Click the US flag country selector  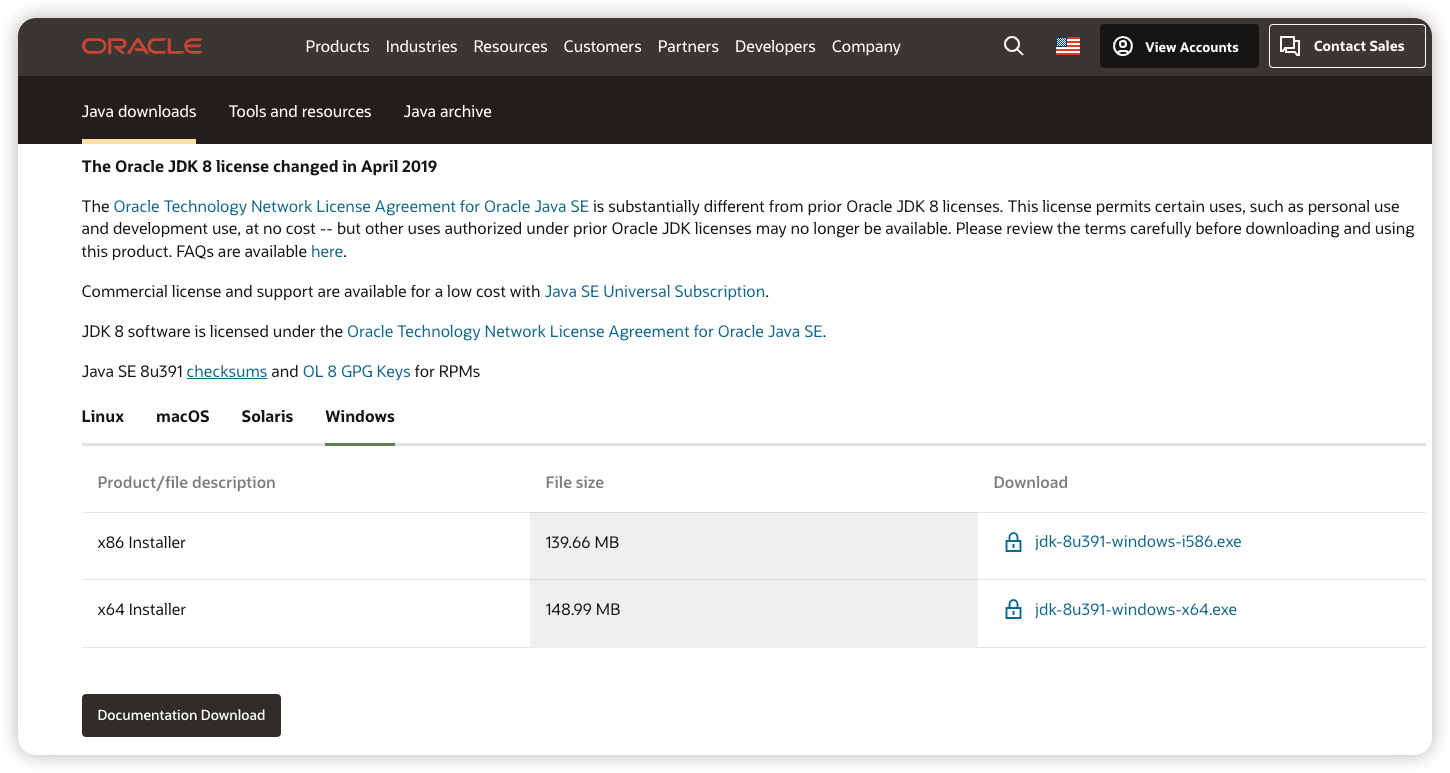1067,46
